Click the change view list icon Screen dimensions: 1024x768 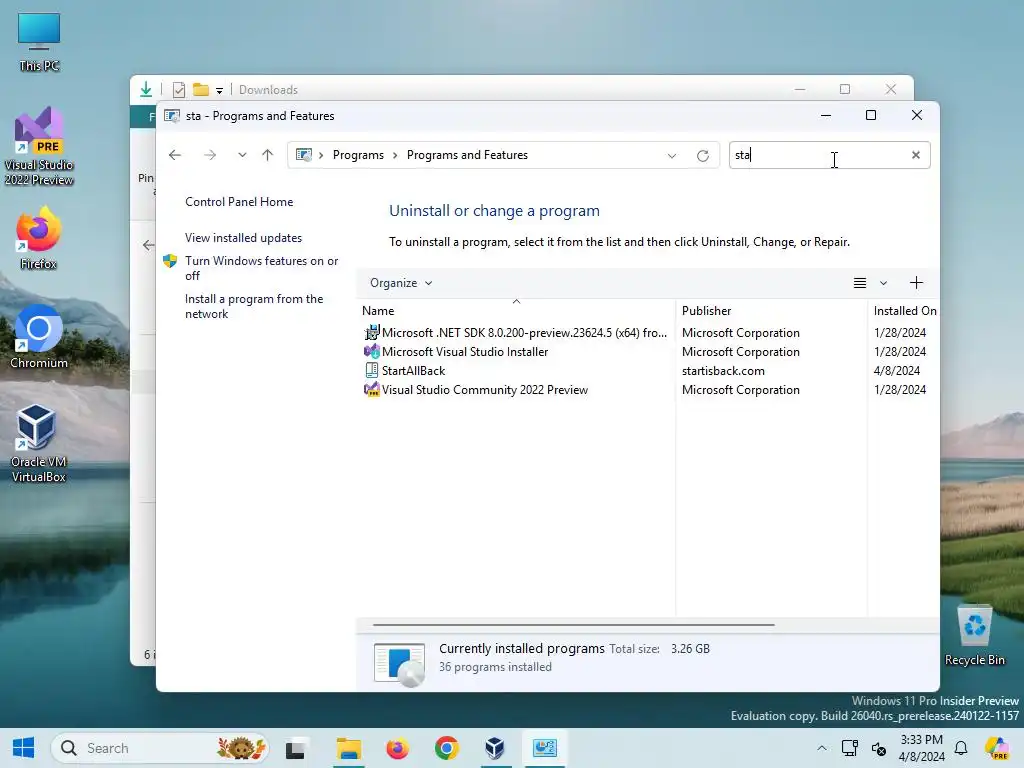pos(859,283)
